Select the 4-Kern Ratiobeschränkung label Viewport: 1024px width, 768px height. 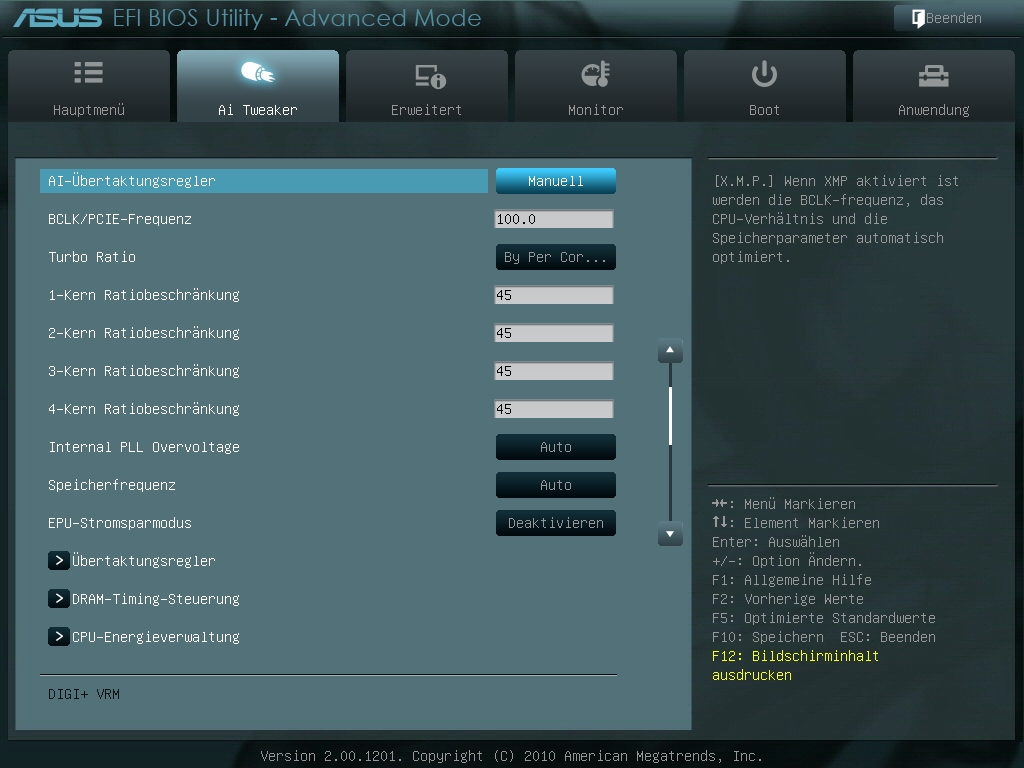(144, 409)
